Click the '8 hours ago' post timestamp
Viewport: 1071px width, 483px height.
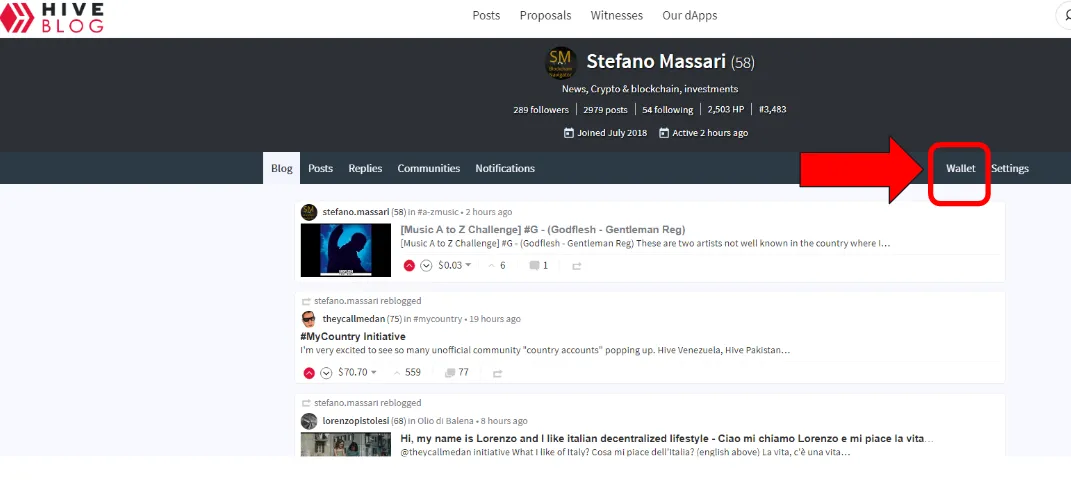tap(504, 421)
